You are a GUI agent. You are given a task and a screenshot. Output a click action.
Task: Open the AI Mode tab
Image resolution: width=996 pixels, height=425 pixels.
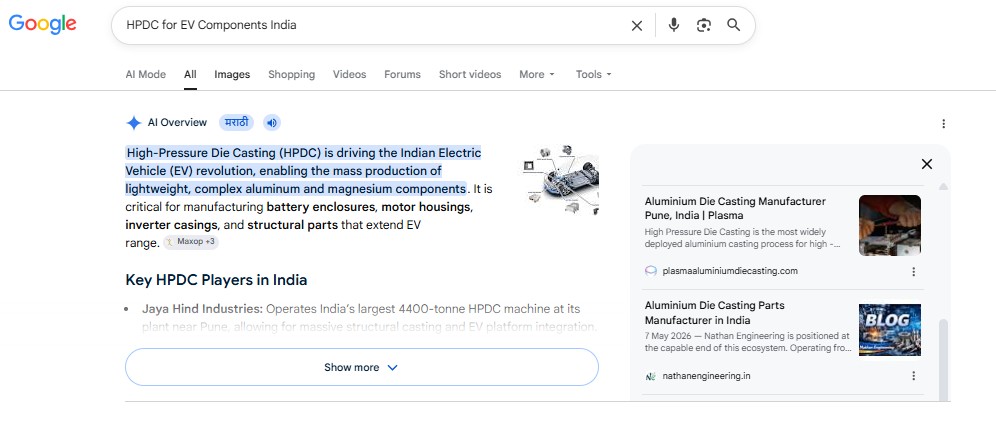point(145,74)
